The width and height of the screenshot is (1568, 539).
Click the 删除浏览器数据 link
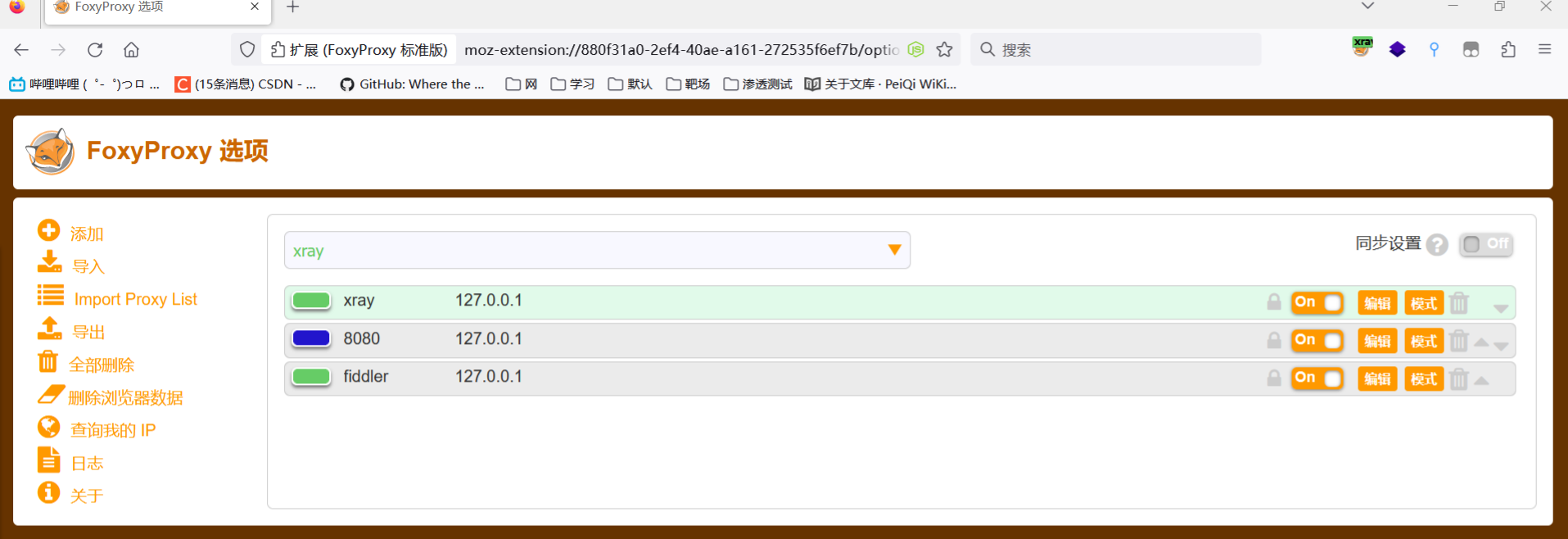tap(125, 397)
